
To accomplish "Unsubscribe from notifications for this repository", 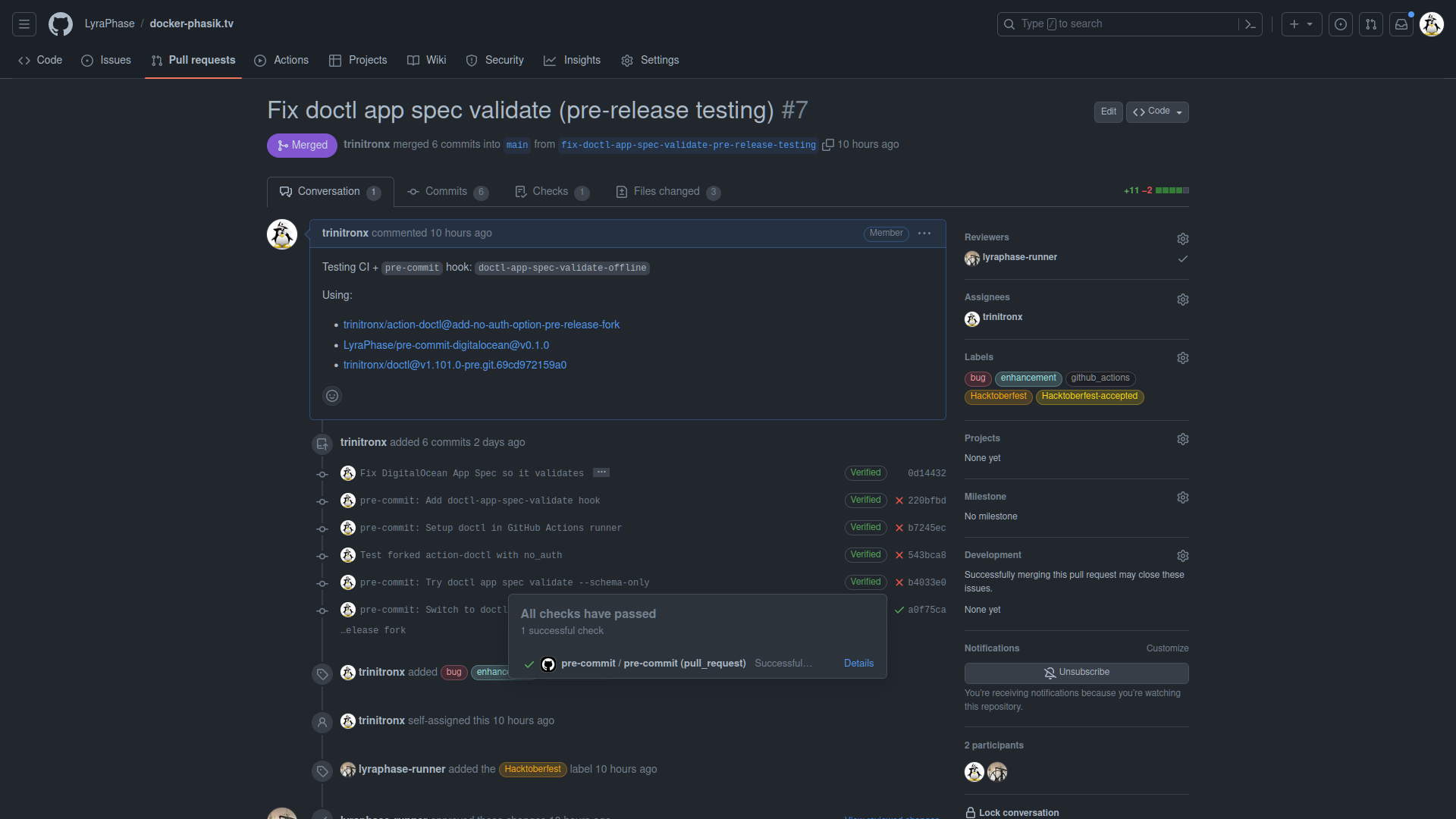I will click(x=1076, y=673).
